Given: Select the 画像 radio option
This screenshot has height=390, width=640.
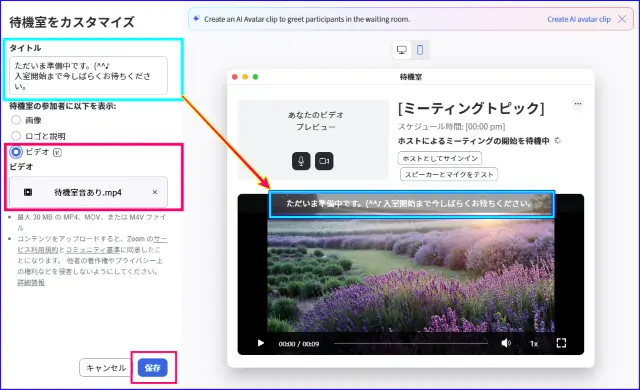Looking at the screenshot, I should pos(16,120).
